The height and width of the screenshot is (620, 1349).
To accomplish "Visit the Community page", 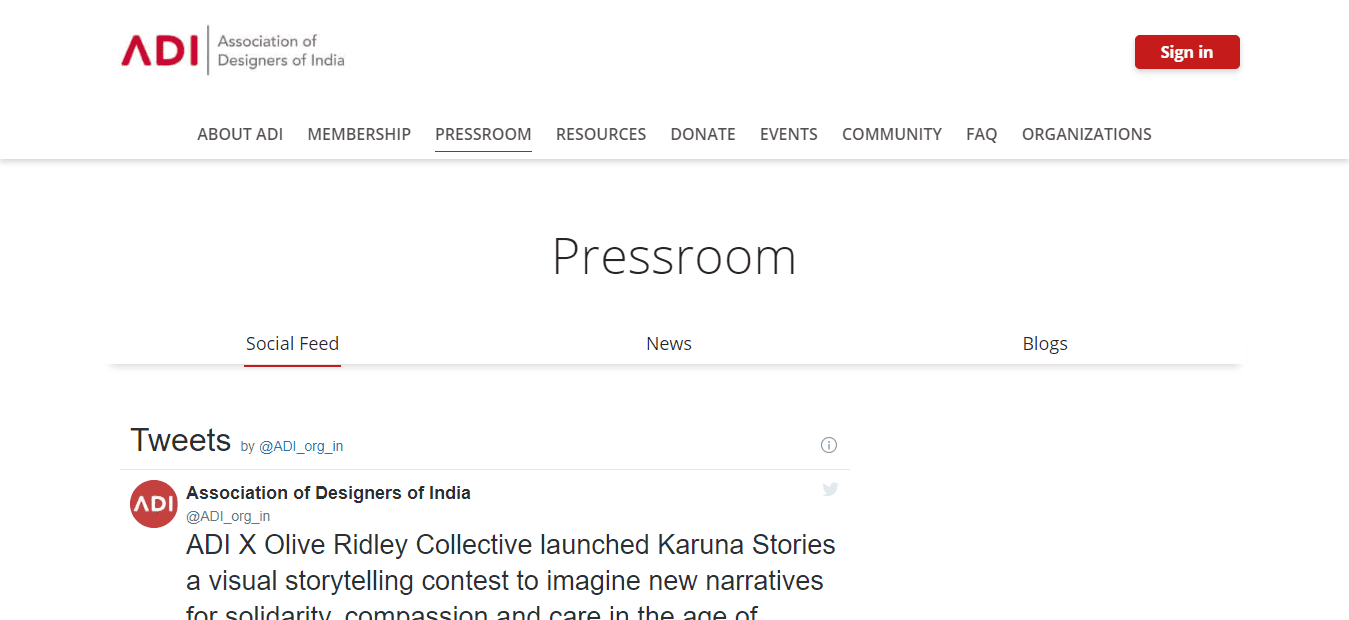I will [x=892, y=134].
